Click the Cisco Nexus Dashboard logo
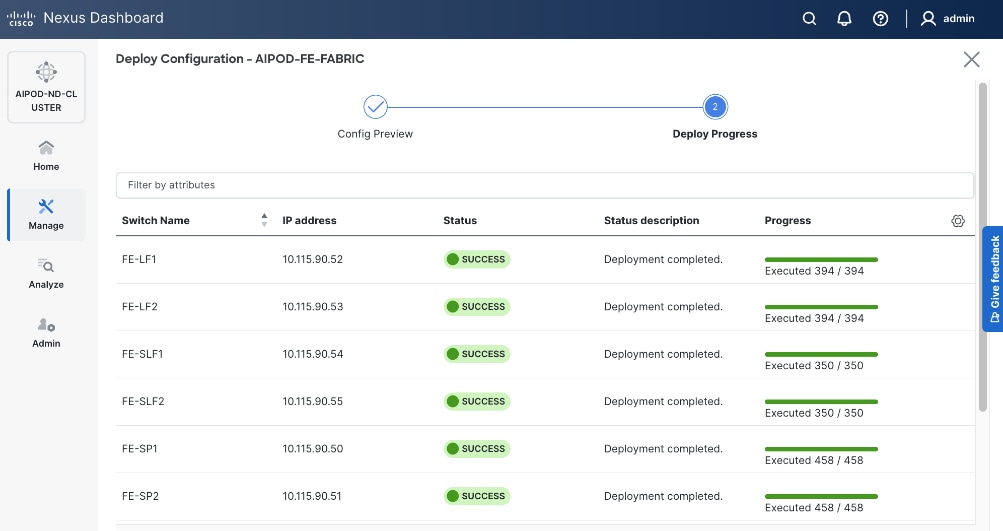This screenshot has width=1003, height=531. (x=22, y=19)
